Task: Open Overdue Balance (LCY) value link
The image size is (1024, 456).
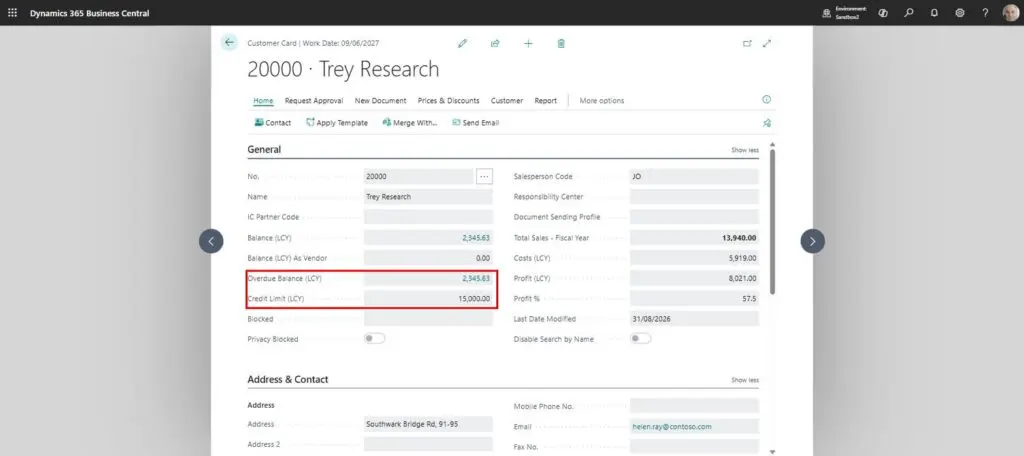Action: point(475,278)
